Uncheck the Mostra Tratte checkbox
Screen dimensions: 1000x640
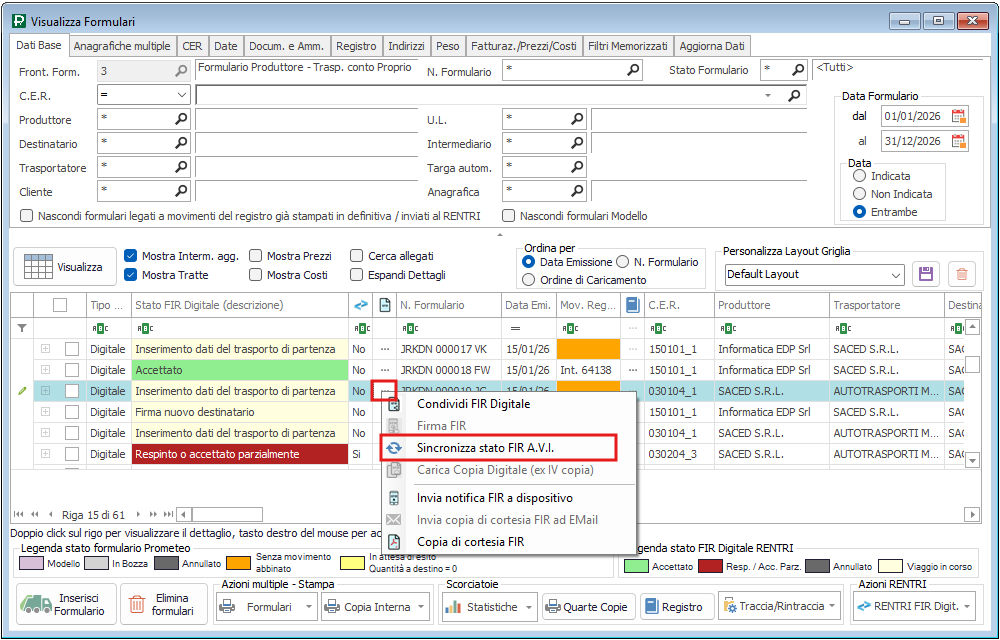point(130,275)
